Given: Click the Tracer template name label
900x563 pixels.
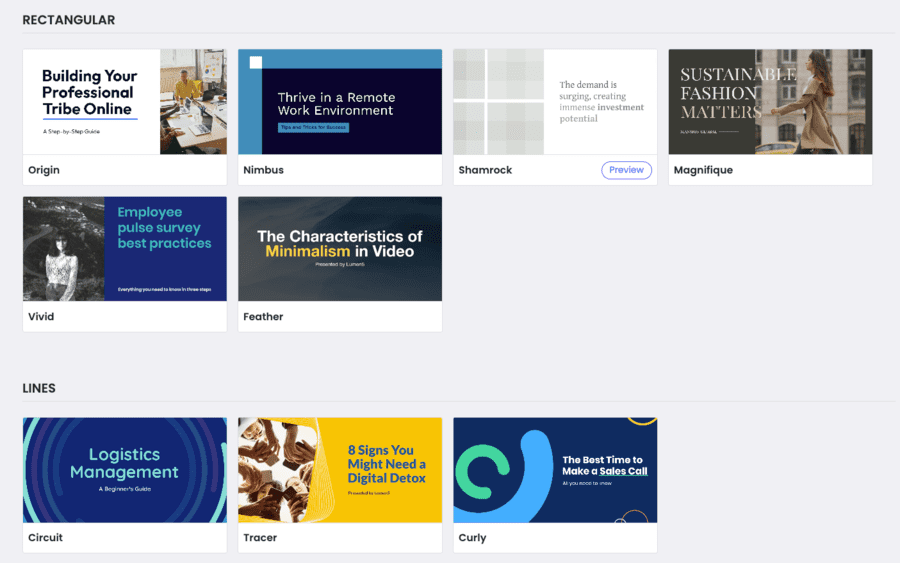Looking at the screenshot, I should coord(260,538).
